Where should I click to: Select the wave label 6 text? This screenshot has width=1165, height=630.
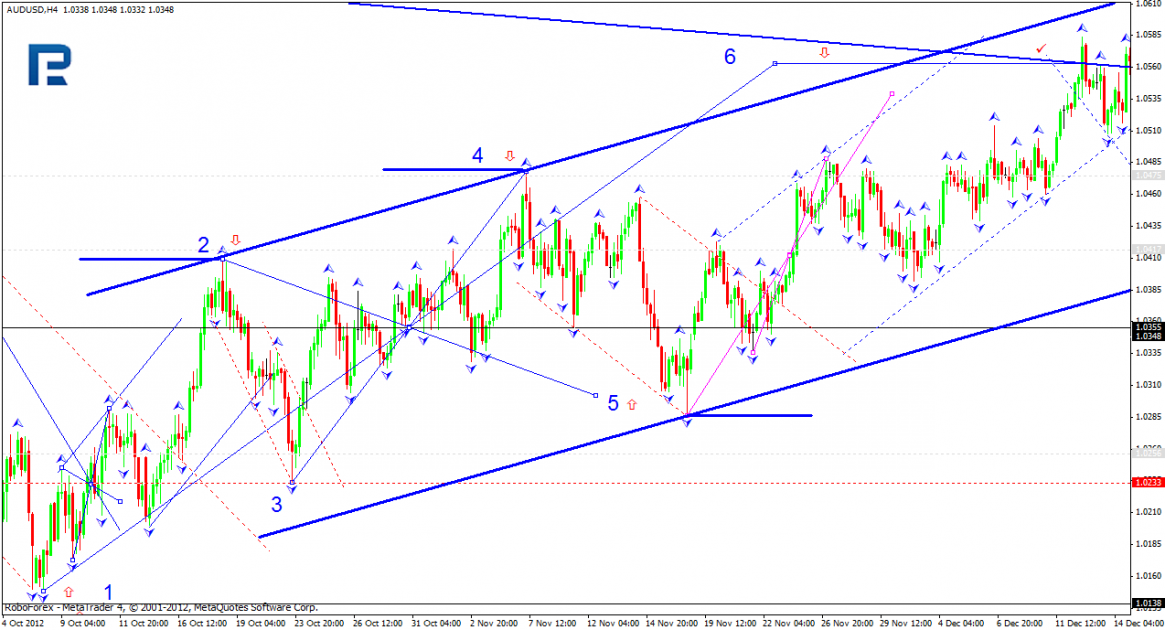[x=730, y=56]
